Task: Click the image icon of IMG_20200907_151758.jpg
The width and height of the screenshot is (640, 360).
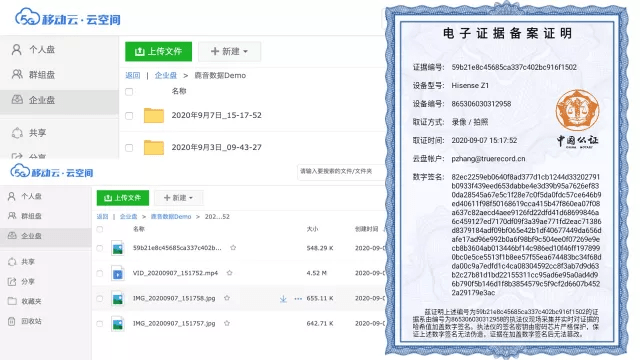Action: [118, 299]
